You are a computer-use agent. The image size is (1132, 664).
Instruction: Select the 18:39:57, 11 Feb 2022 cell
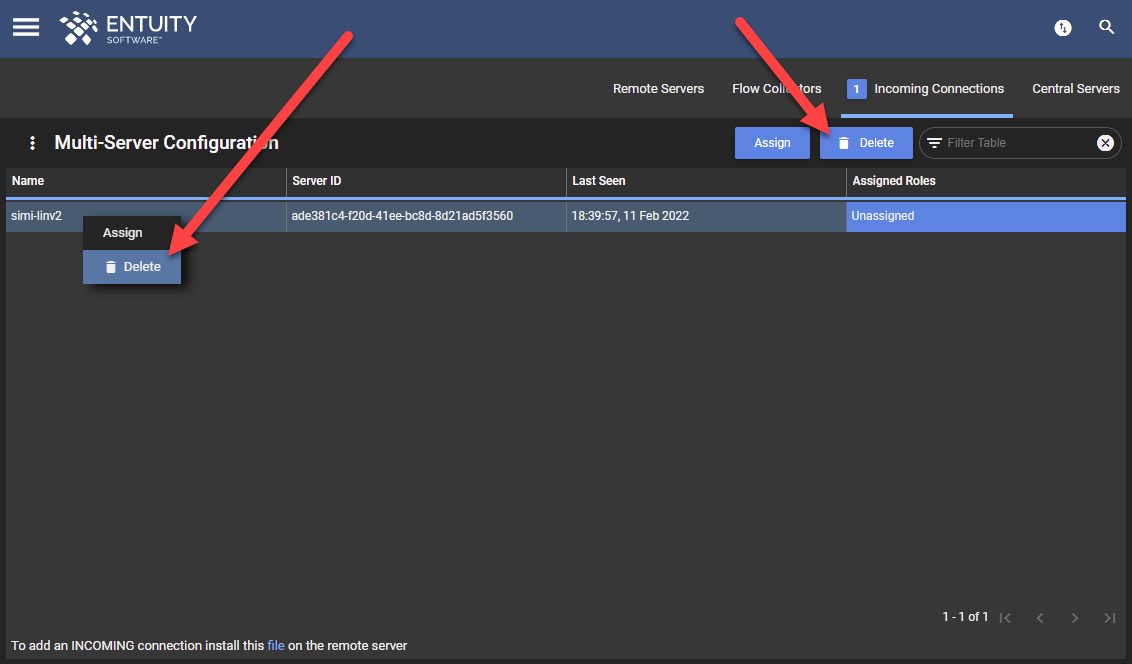coord(706,216)
